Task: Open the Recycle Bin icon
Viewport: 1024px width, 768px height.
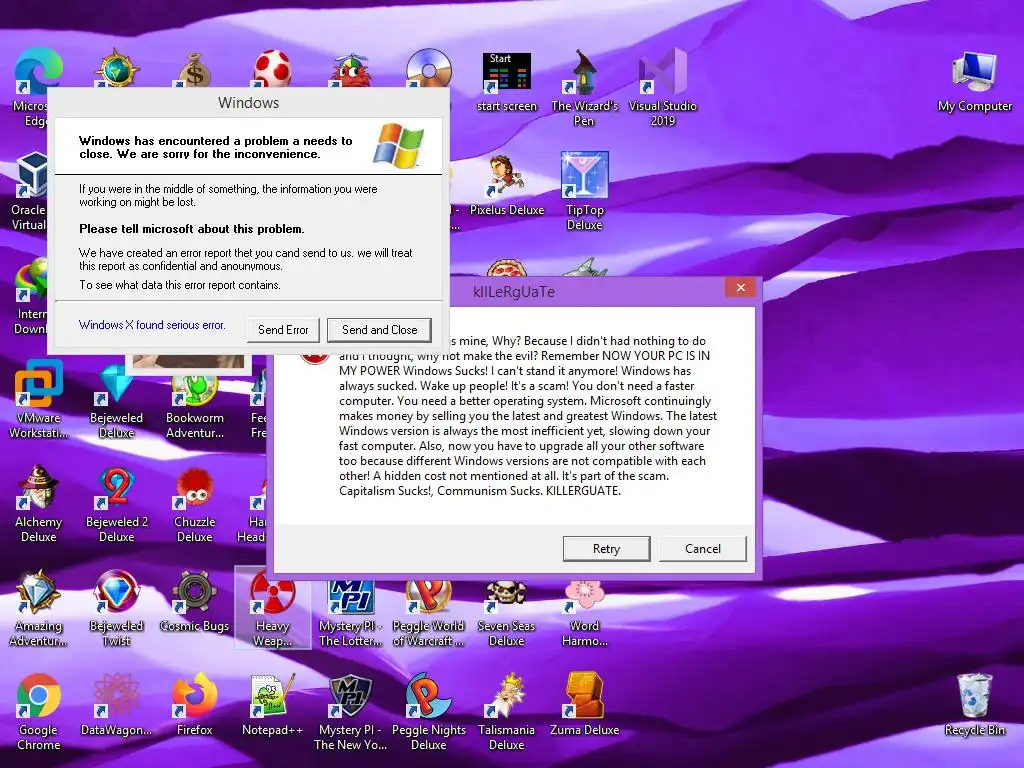Action: pos(974,705)
